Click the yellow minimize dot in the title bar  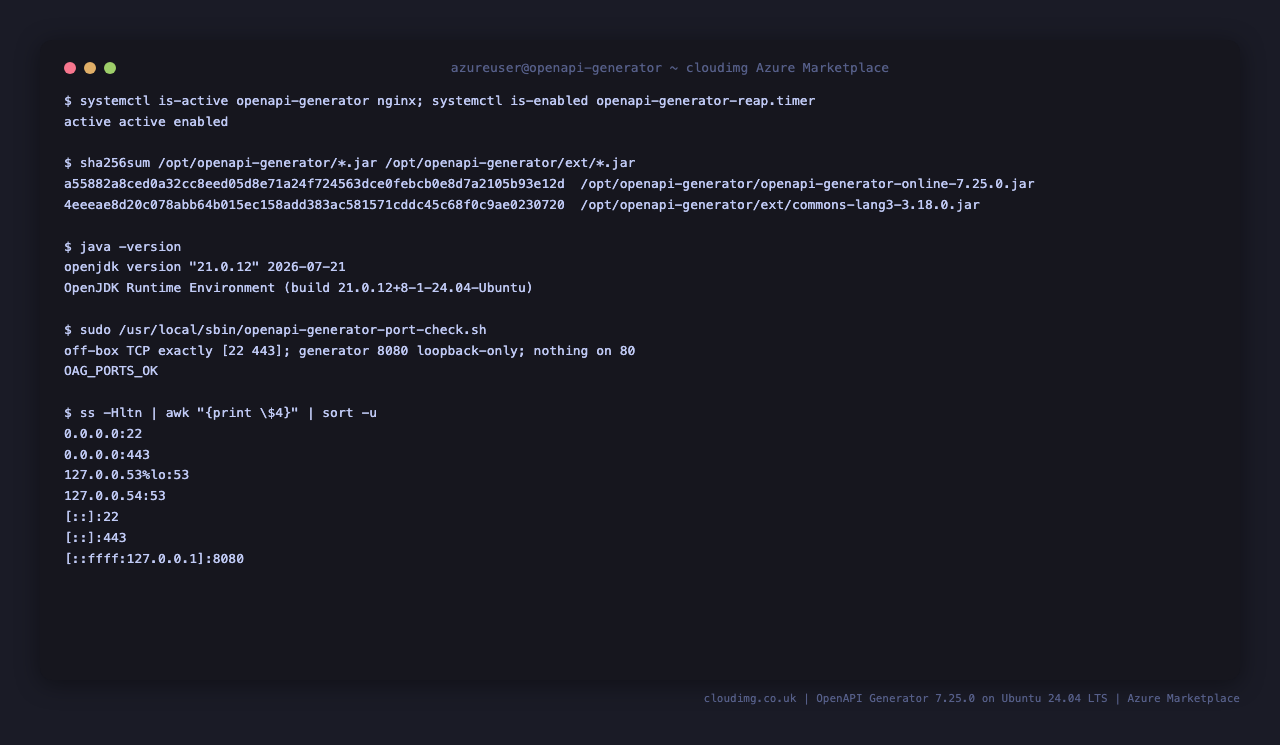[x=90, y=68]
